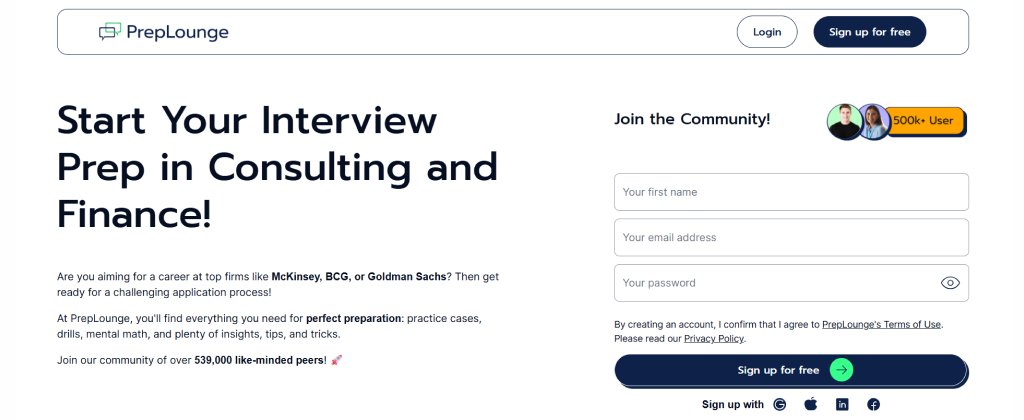Open the Privacy Policy link

[x=714, y=339]
